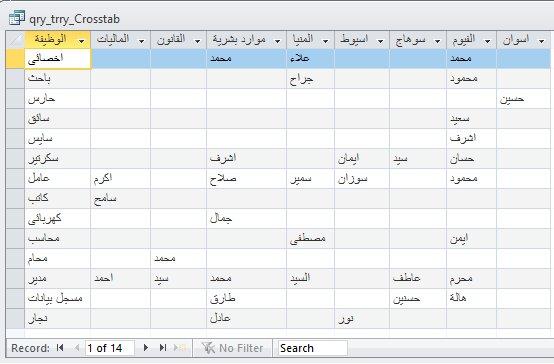Open the سوهاج column dropdown arrow
The width and height of the screenshot is (554, 364).
tap(438, 41)
